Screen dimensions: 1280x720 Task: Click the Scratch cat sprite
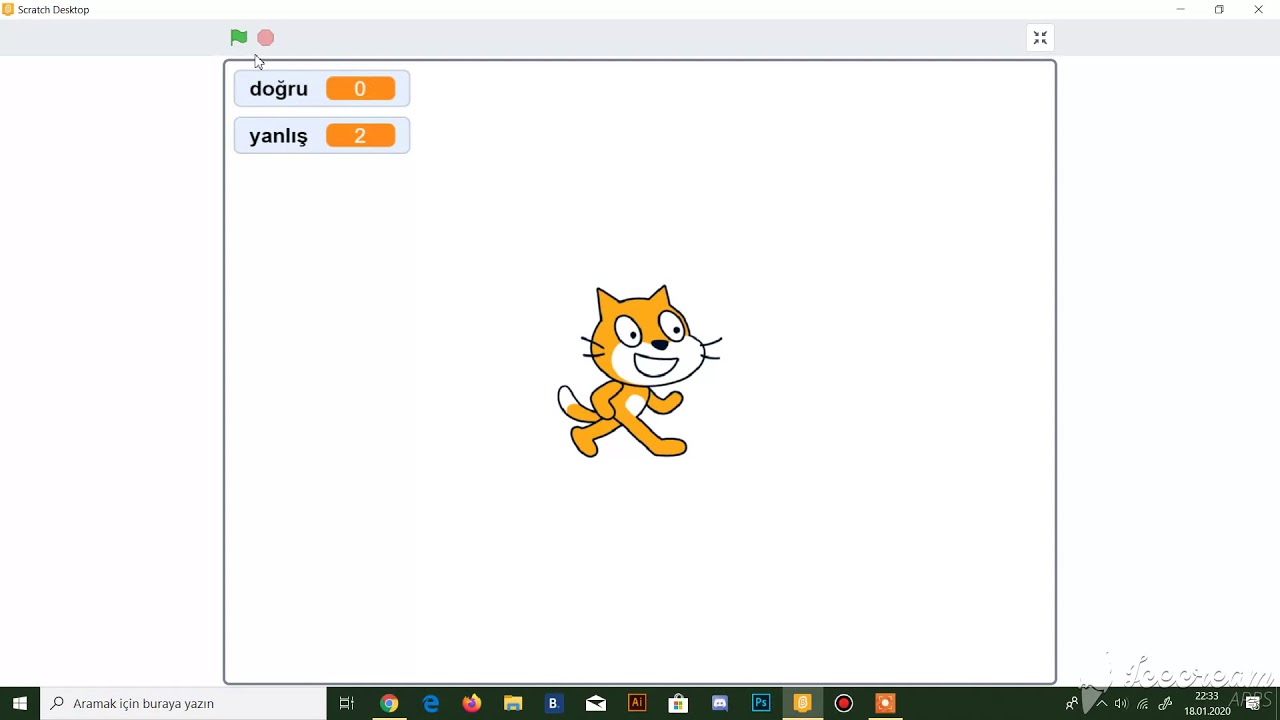[x=639, y=372]
